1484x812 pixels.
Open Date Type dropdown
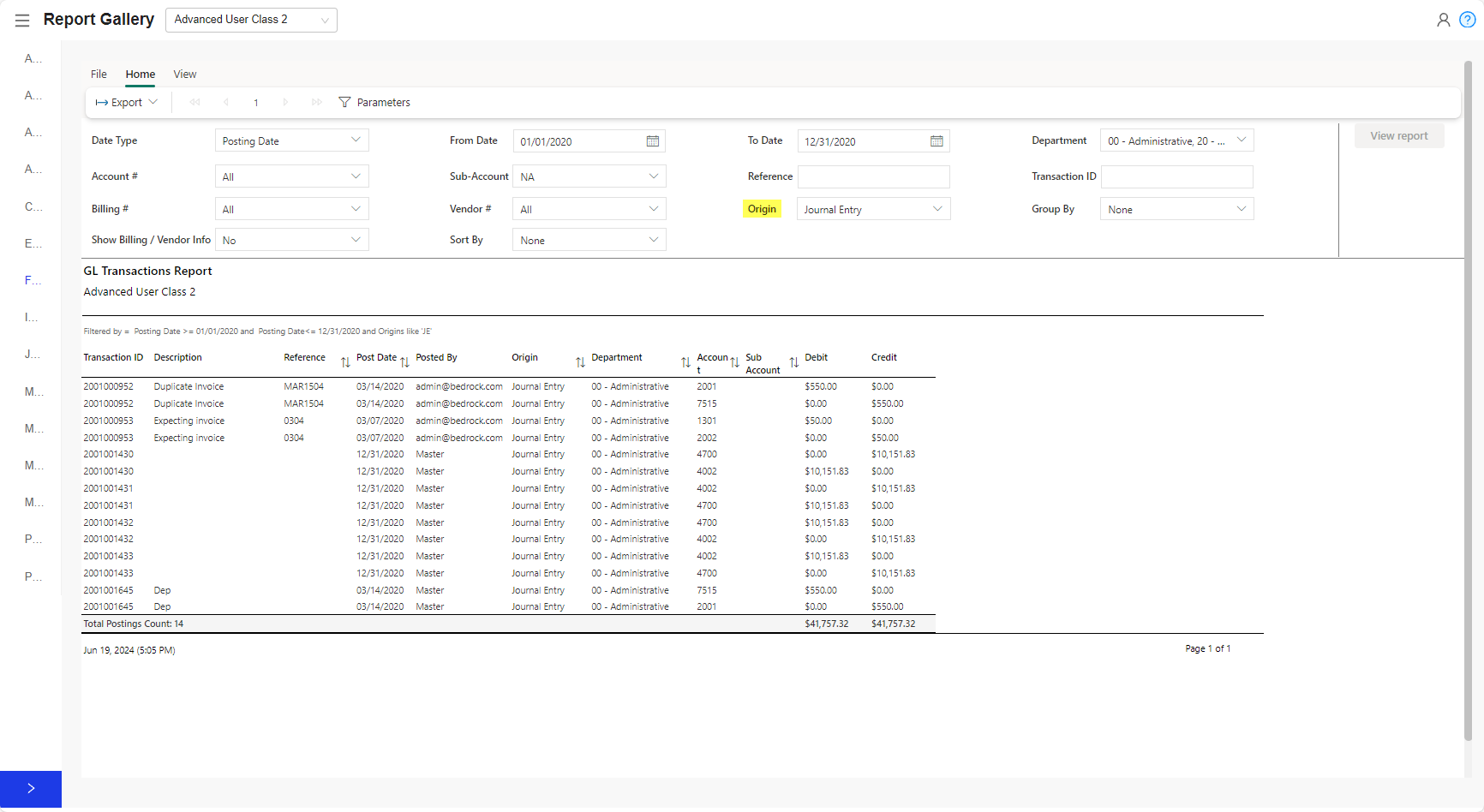(x=291, y=140)
